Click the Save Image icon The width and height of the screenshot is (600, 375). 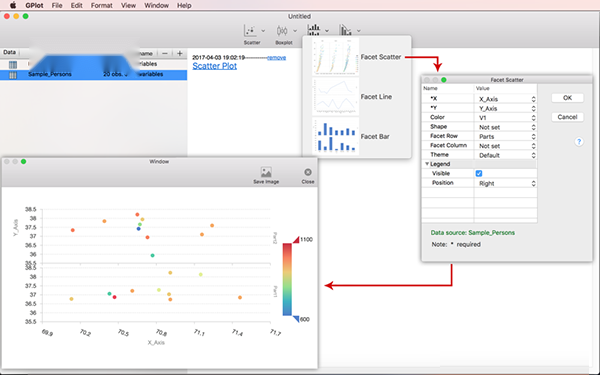point(266,172)
